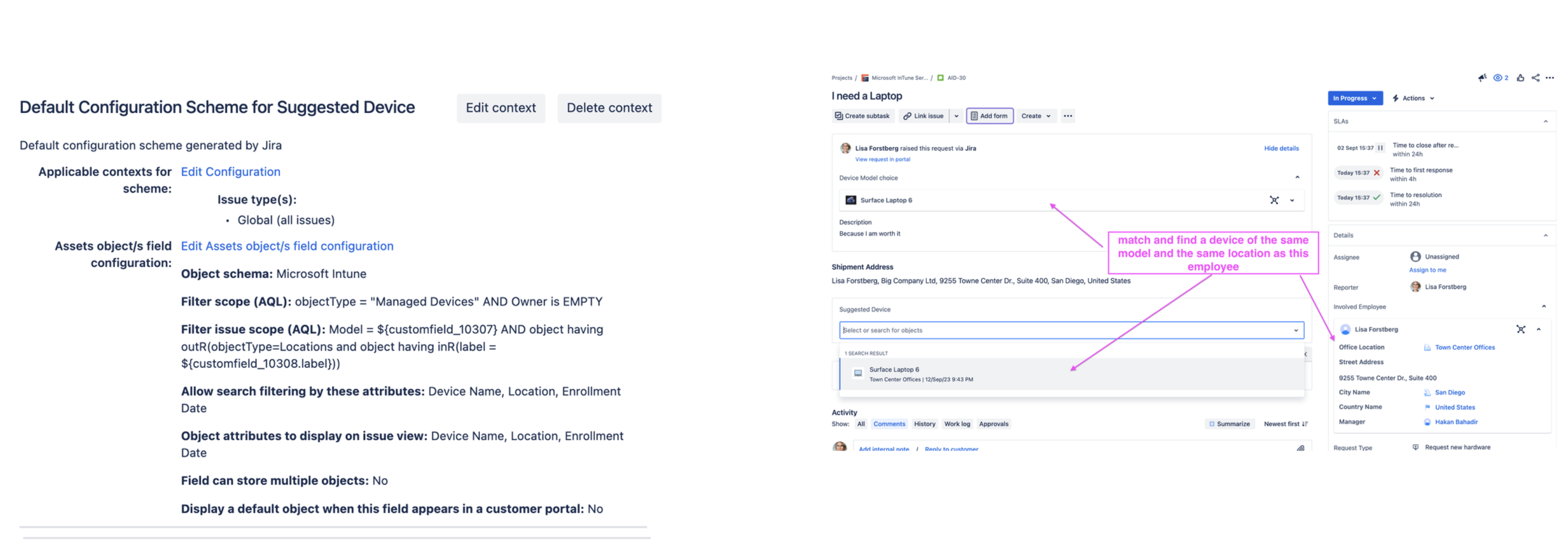Expand the Create menu chevron

1048,116
